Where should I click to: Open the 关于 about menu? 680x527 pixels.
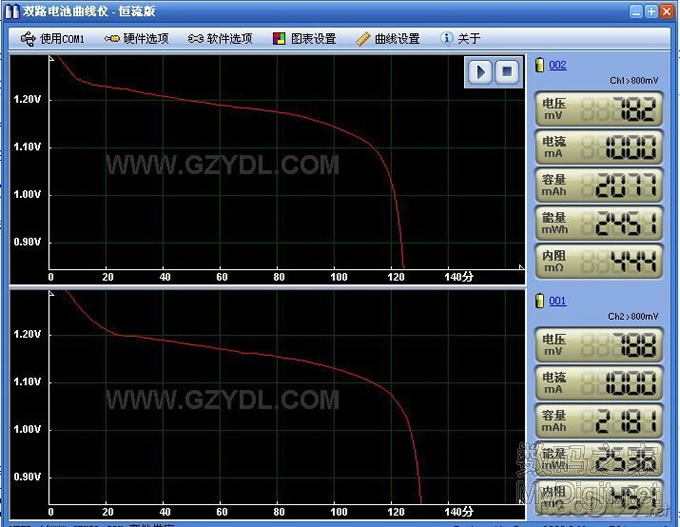coord(461,39)
